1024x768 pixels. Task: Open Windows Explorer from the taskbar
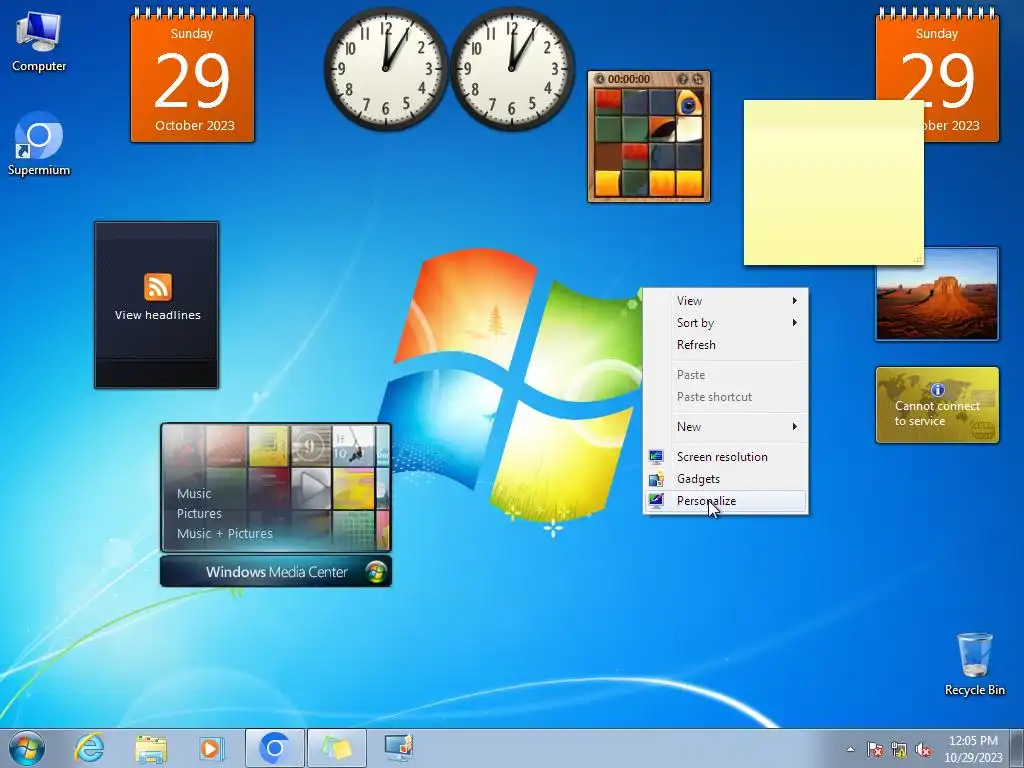150,748
